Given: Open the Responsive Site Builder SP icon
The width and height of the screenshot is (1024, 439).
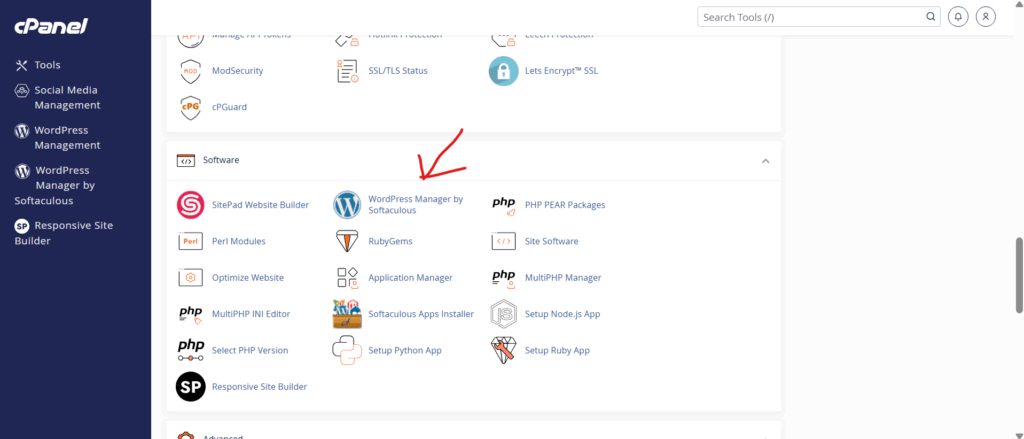Looking at the screenshot, I should click(x=190, y=386).
